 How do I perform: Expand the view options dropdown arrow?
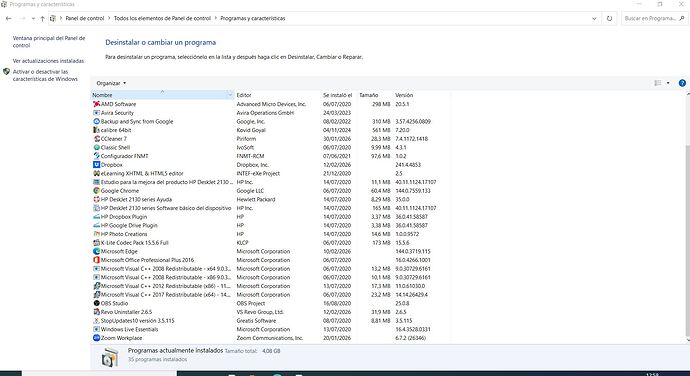[668, 83]
